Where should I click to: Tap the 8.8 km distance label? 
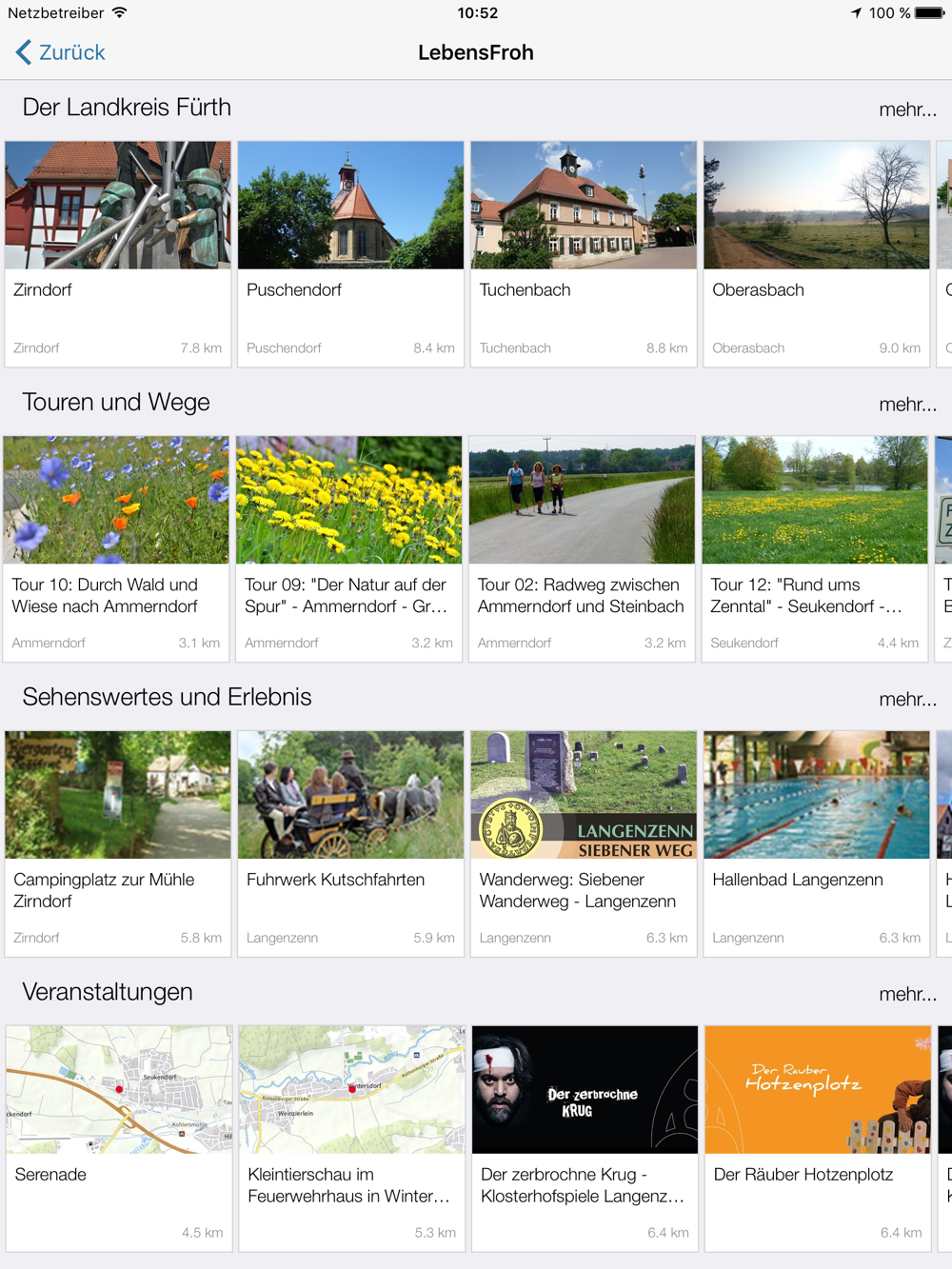click(666, 348)
